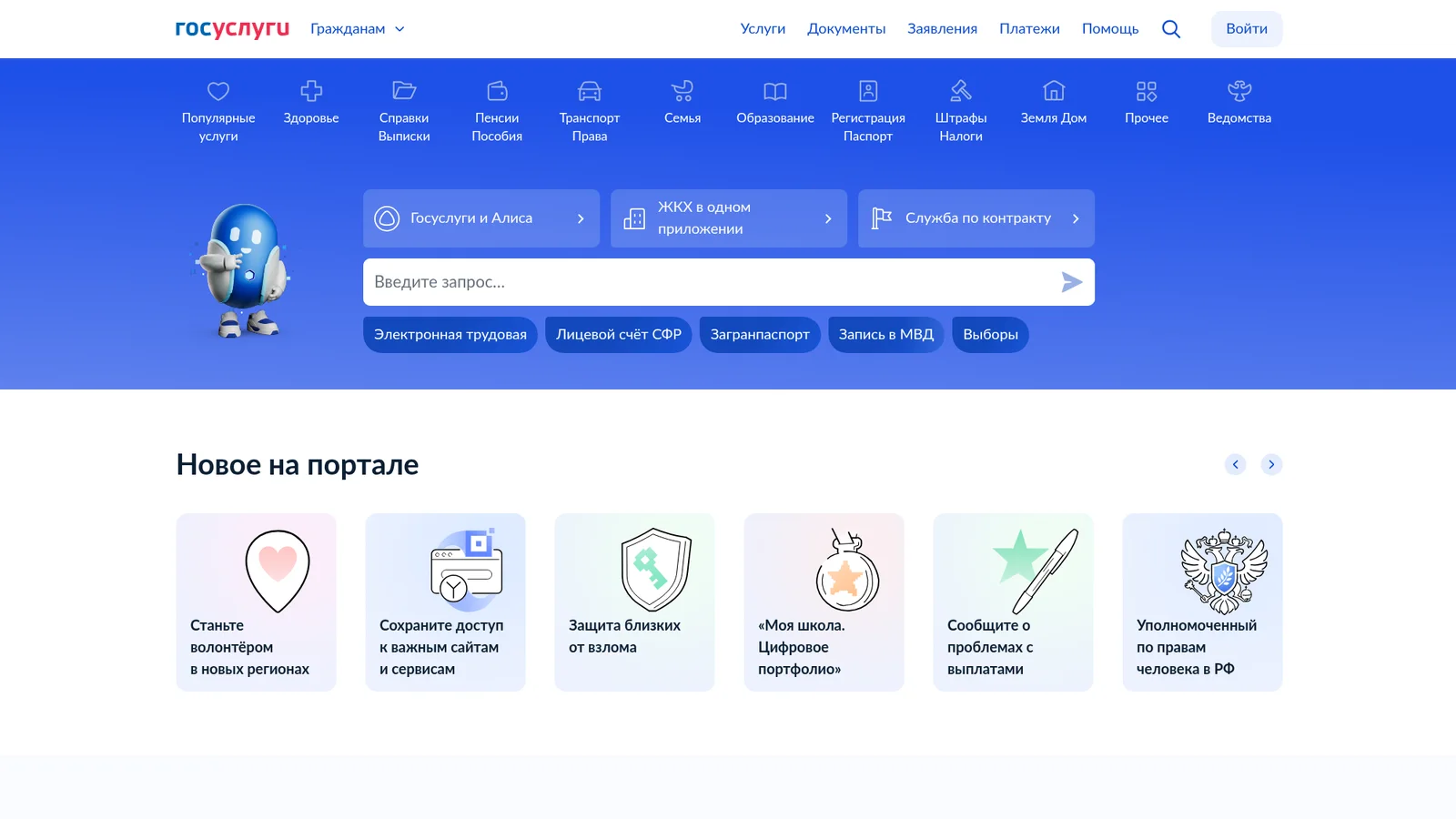Show next news cards with right arrow
Image resolution: width=1456 pixels, height=819 pixels.
[1271, 464]
